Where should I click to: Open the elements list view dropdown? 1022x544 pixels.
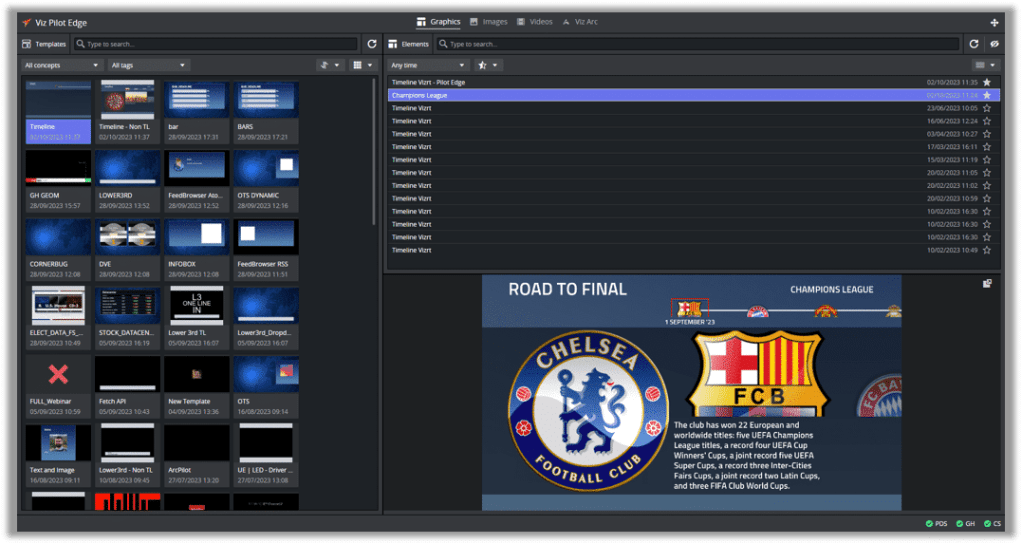coord(985,65)
